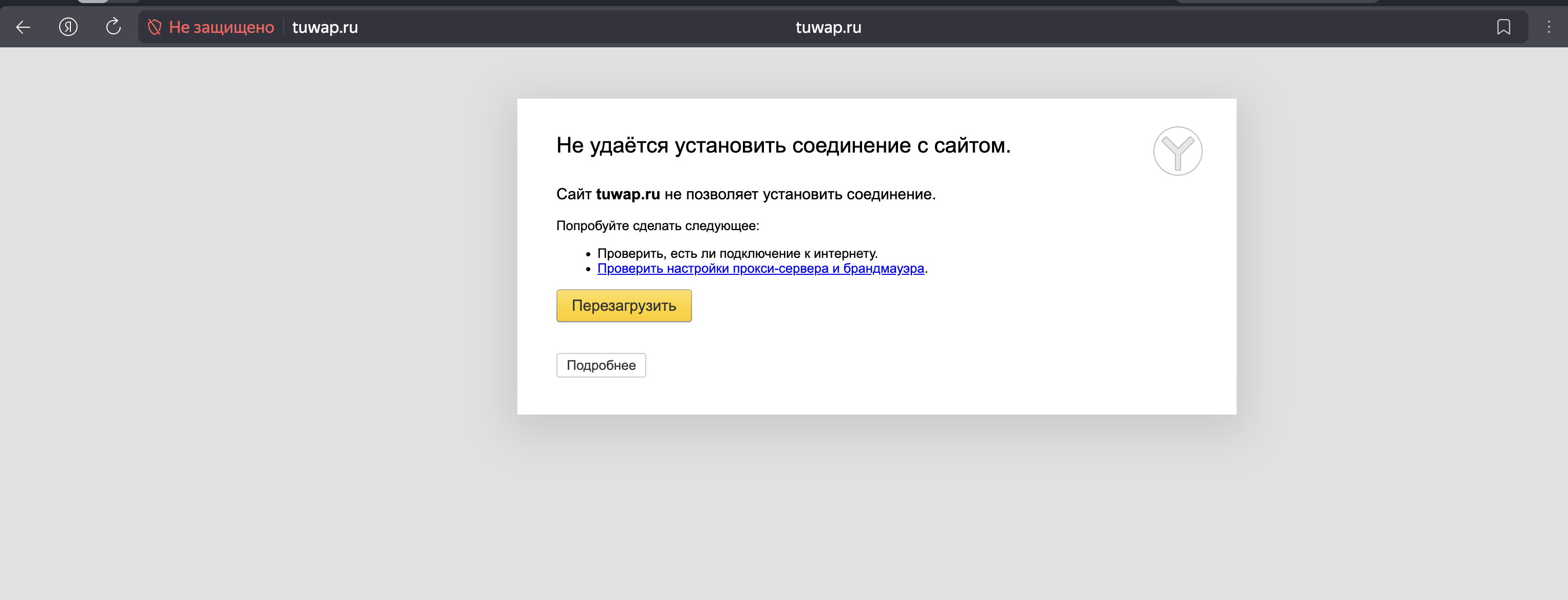Click the "Попробуйте сделать следующее" text
Image resolution: width=1568 pixels, height=600 pixels.
click(658, 226)
